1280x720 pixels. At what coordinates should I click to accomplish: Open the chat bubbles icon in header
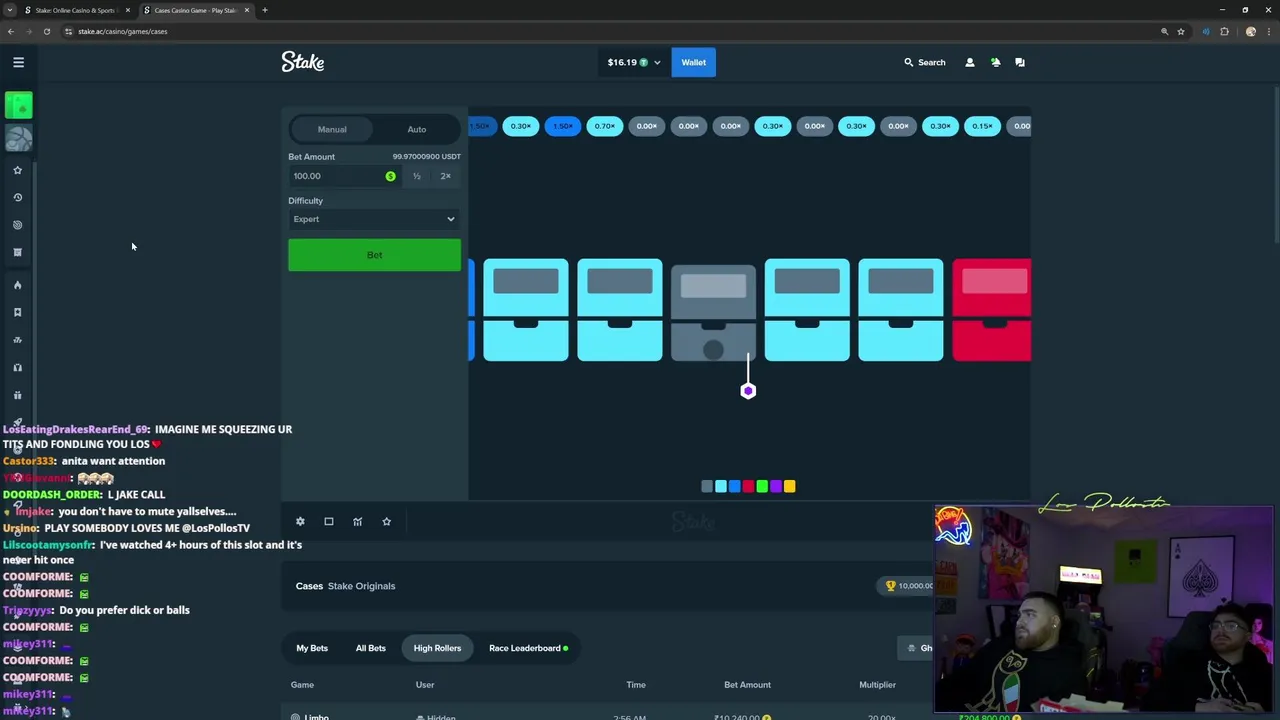pyautogui.click(x=1020, y=62)
